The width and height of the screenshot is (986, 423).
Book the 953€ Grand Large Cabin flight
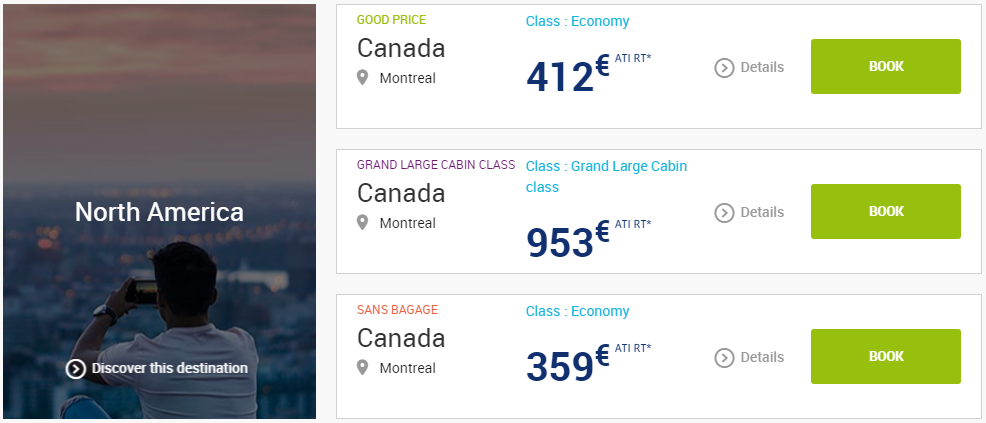885,211
